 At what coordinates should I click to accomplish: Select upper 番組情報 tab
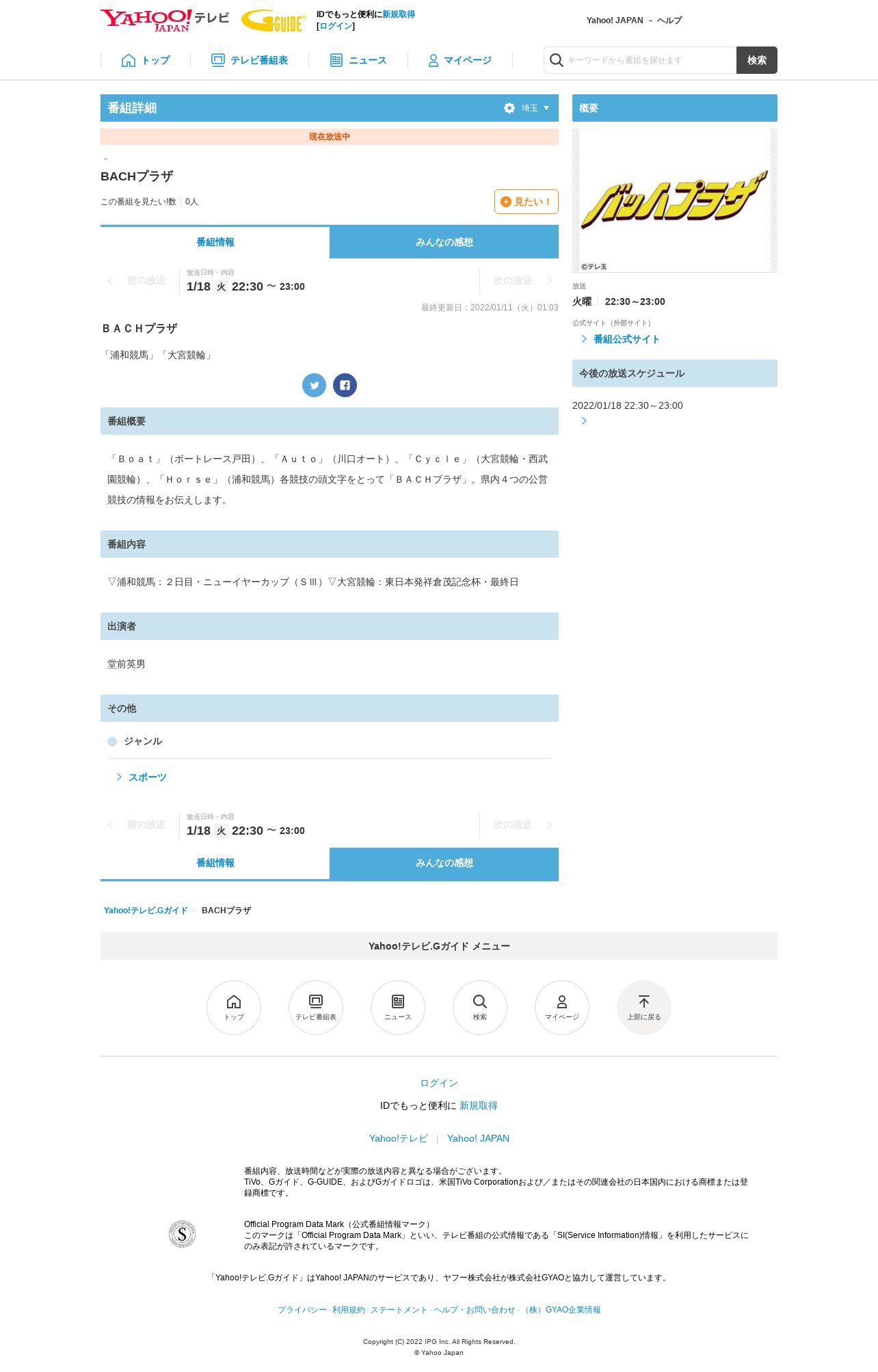(x=215, y=242)
